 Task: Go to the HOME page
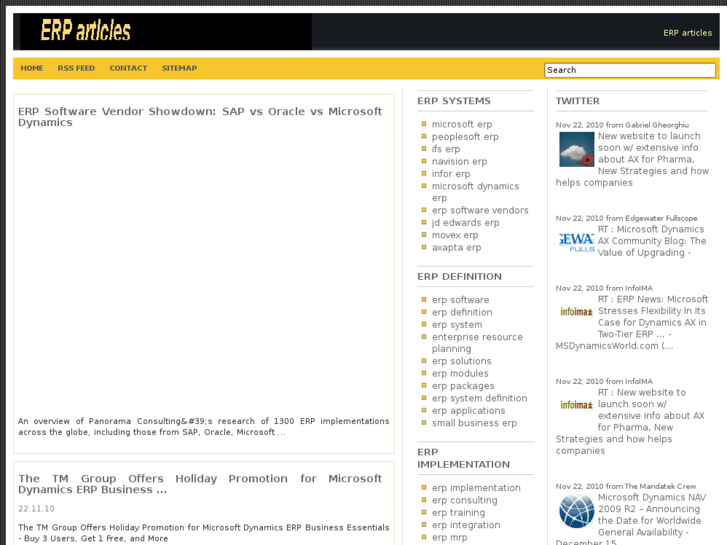(32, 68)
